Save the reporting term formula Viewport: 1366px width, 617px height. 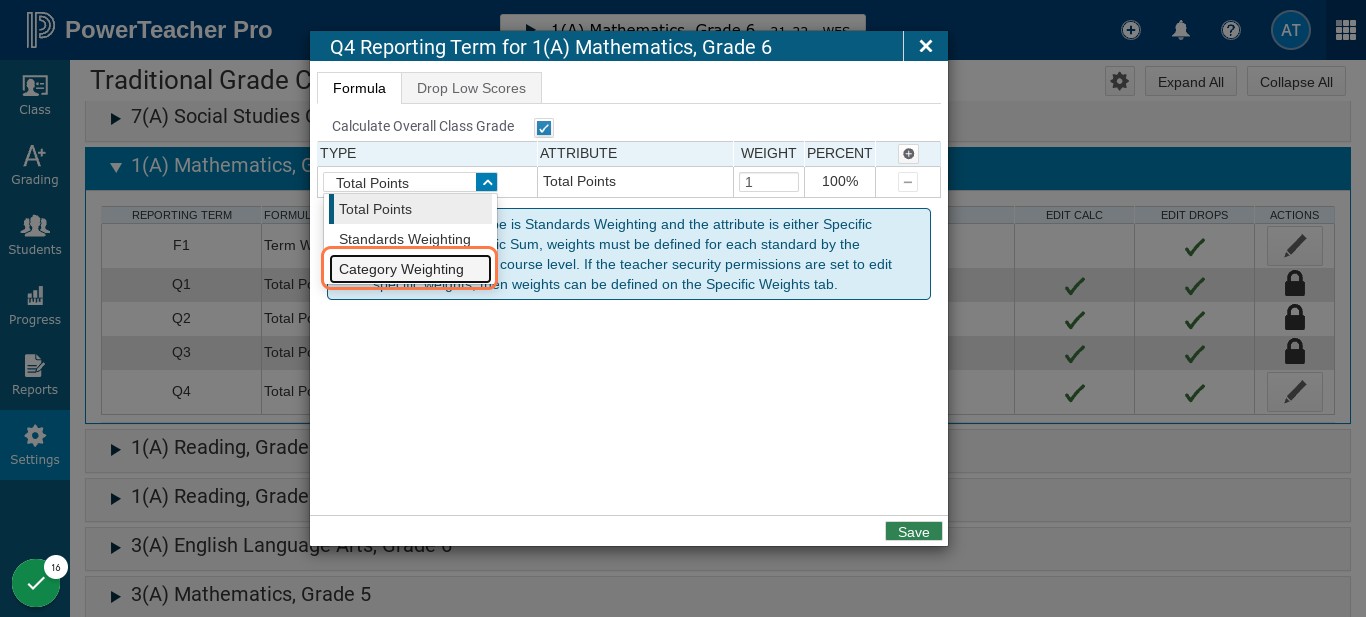click(913, 532)
